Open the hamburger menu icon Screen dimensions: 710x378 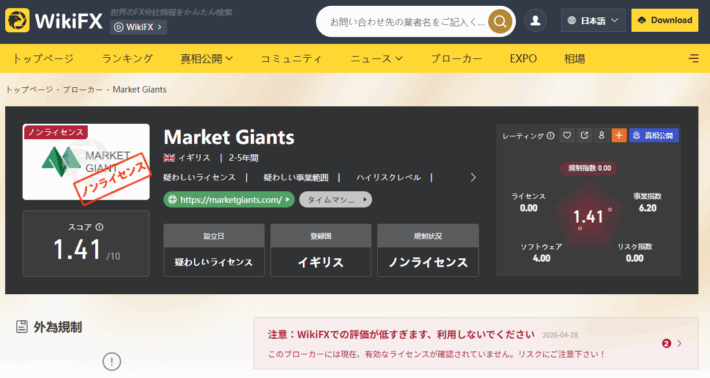coord(693,58)
